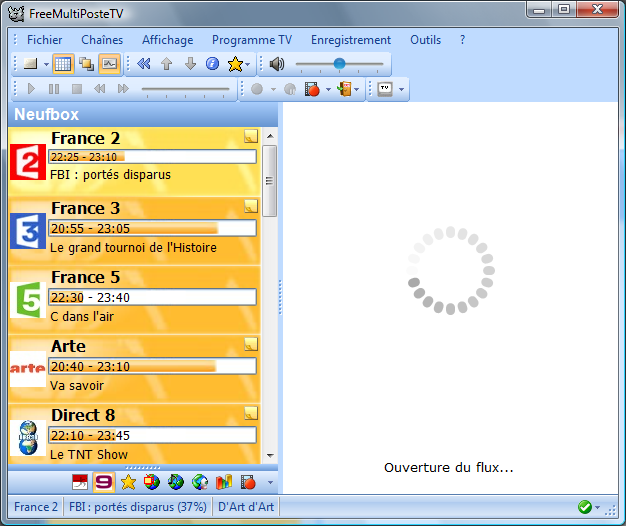Go to previous channel with double-arrow icon
The image size is (626, 526).
[x=144, y=64]
